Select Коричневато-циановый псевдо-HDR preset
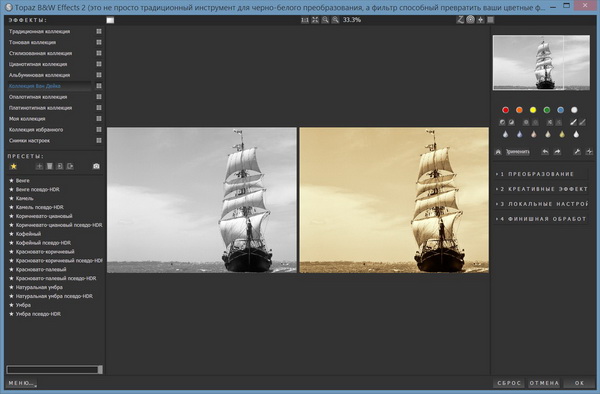The image size is (600, 394). tap(59, 225)
